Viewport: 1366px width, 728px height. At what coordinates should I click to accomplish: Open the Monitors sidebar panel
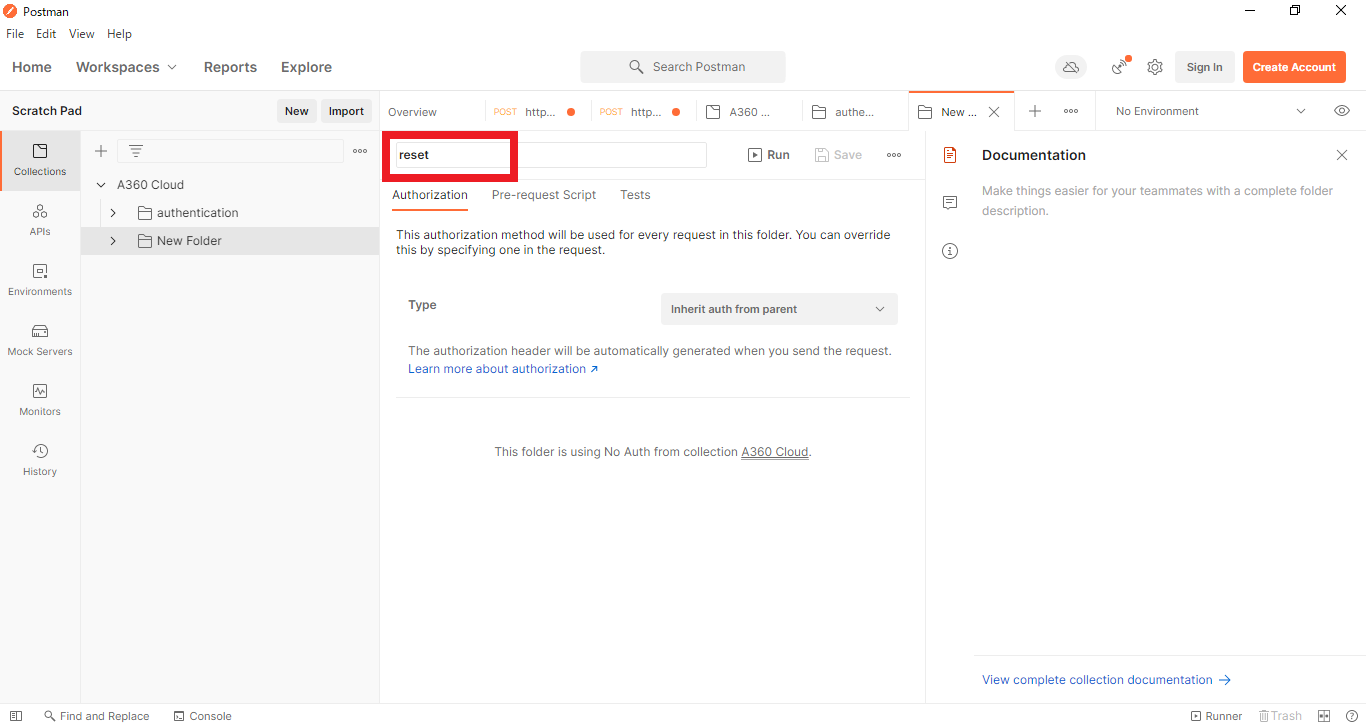pos(40,400)
